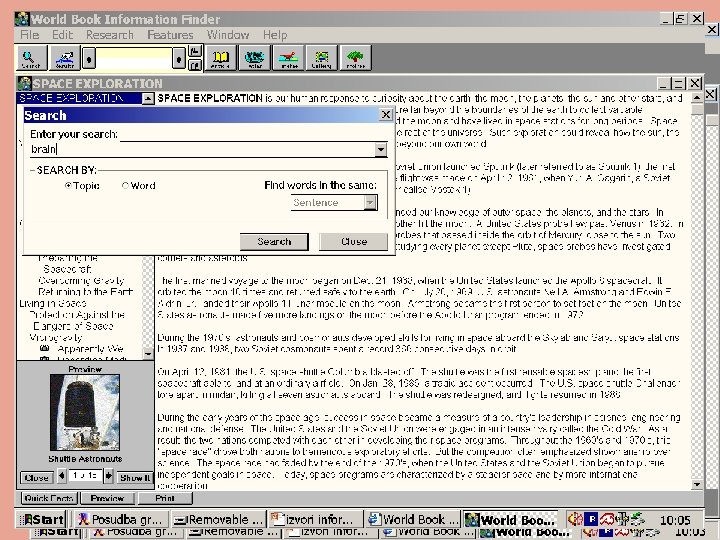Expand the SPACE EXPLORATION outline dropdown
This screenshot has height=540, width=720.
pyautogui.click(x=148, y=98)
